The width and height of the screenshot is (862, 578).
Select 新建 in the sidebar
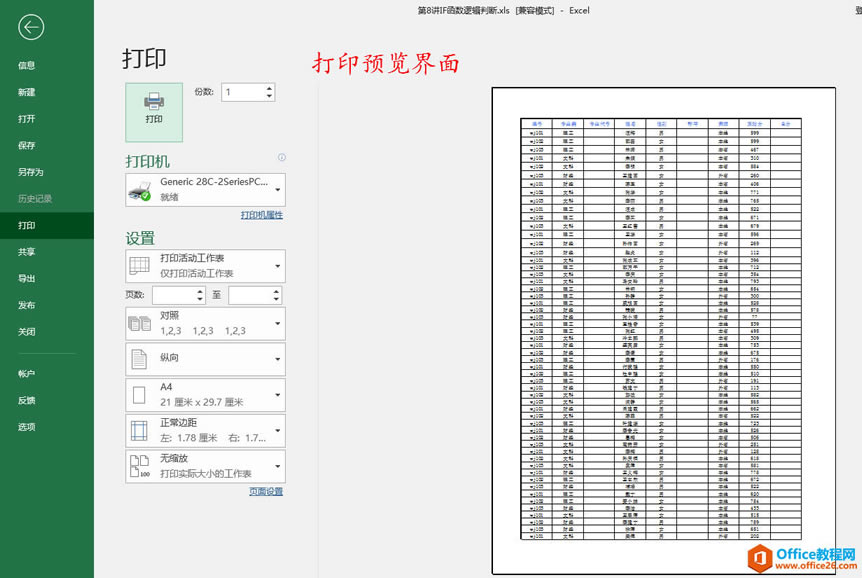point(47,92)
